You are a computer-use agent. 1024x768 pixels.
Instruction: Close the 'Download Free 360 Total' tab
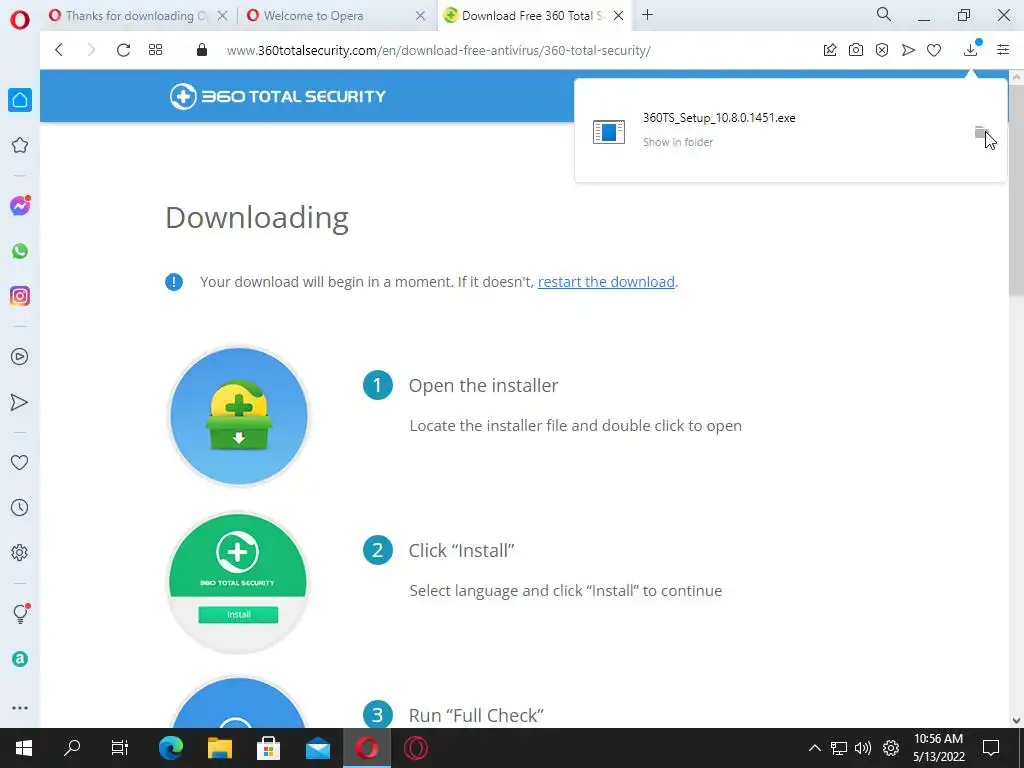tap(618, 16)
